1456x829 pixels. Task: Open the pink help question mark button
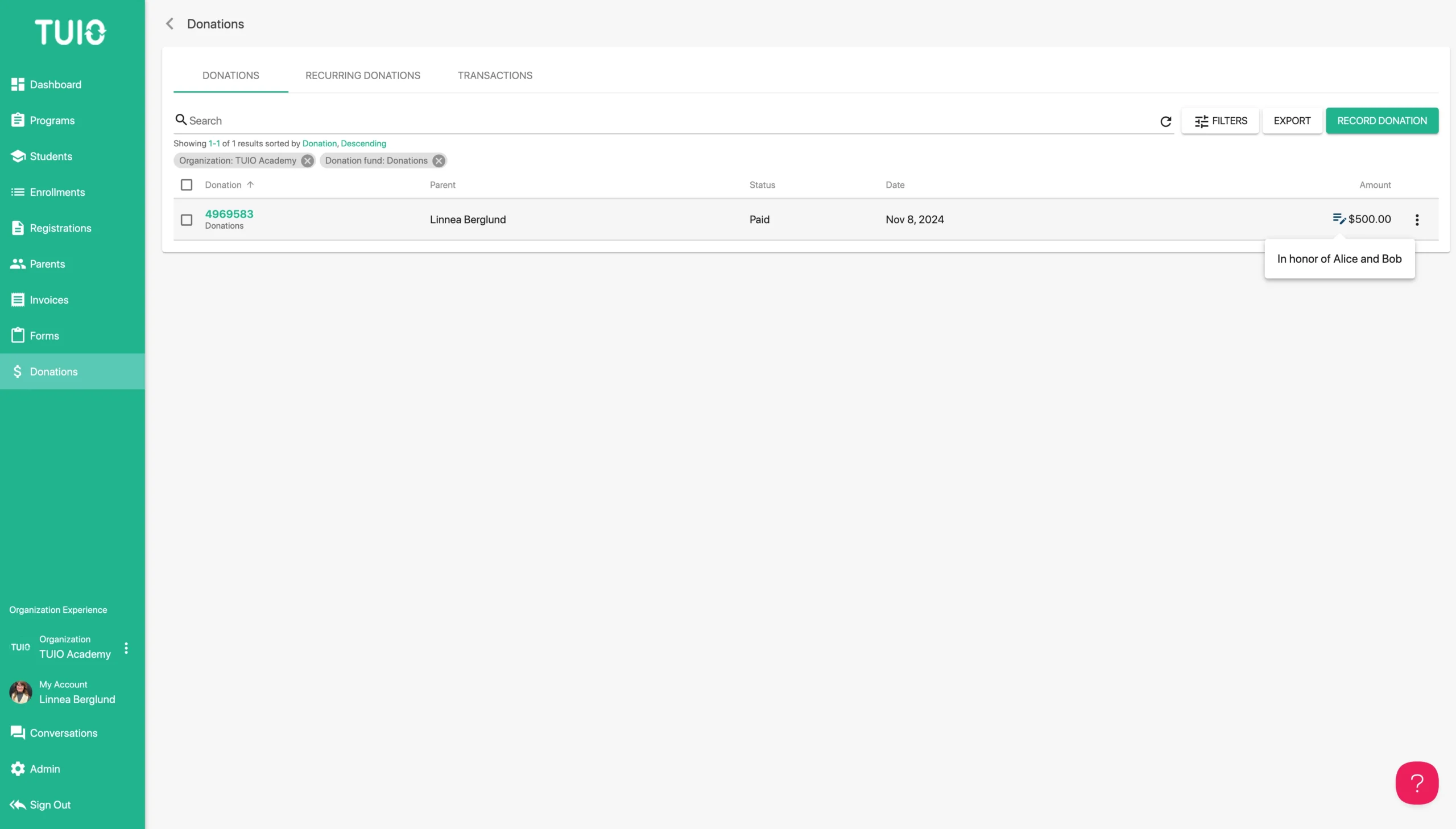click(1416, 782)
